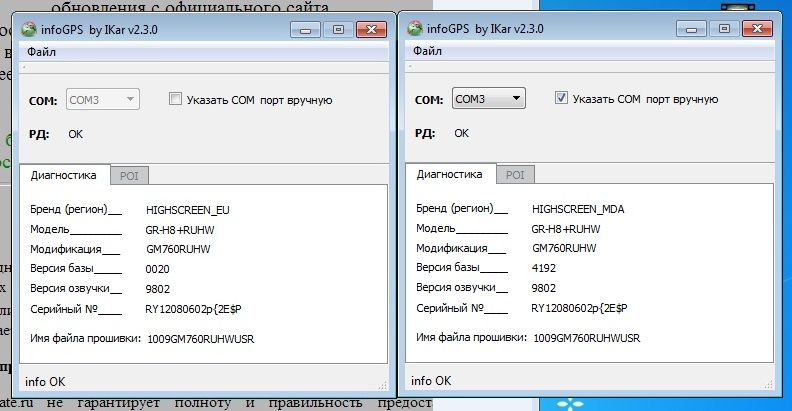Enable manual COM port checkbox in left window
This screenshot has width=792, height=411.
tap(175, 99)
